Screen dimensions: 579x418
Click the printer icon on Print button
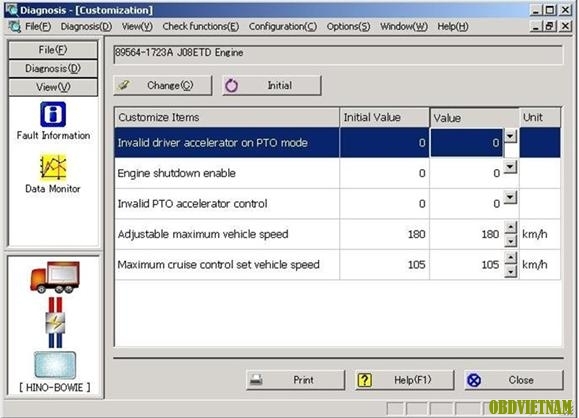256,380
